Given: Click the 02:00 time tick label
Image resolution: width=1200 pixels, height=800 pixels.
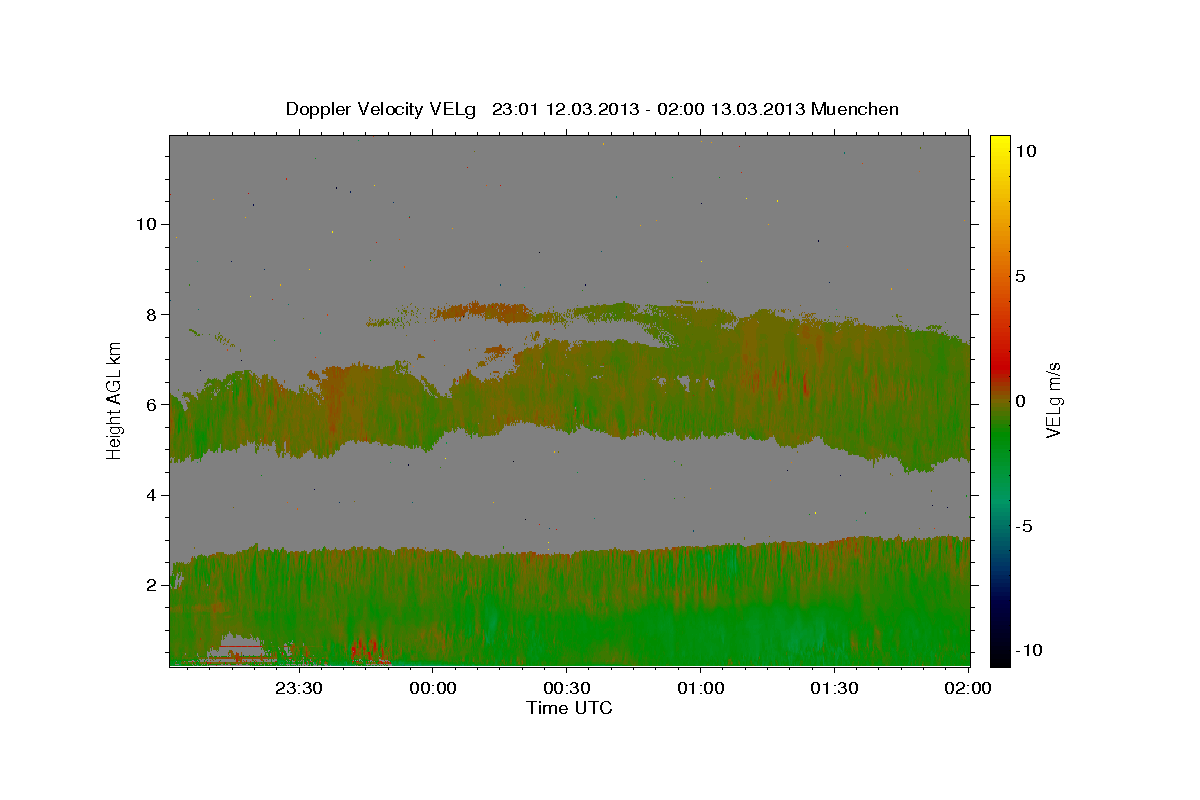Looking at the screenshot, I should (967, 688).
